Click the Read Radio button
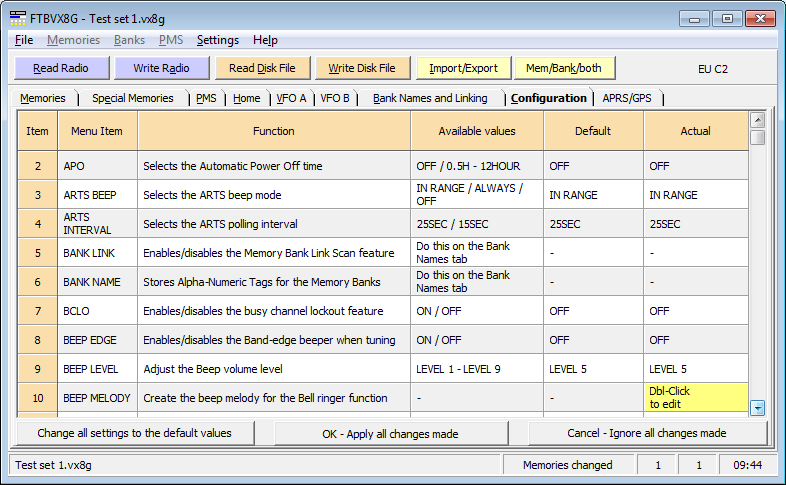The height and width of the screenshot is (485, 786). click(62, 68)
